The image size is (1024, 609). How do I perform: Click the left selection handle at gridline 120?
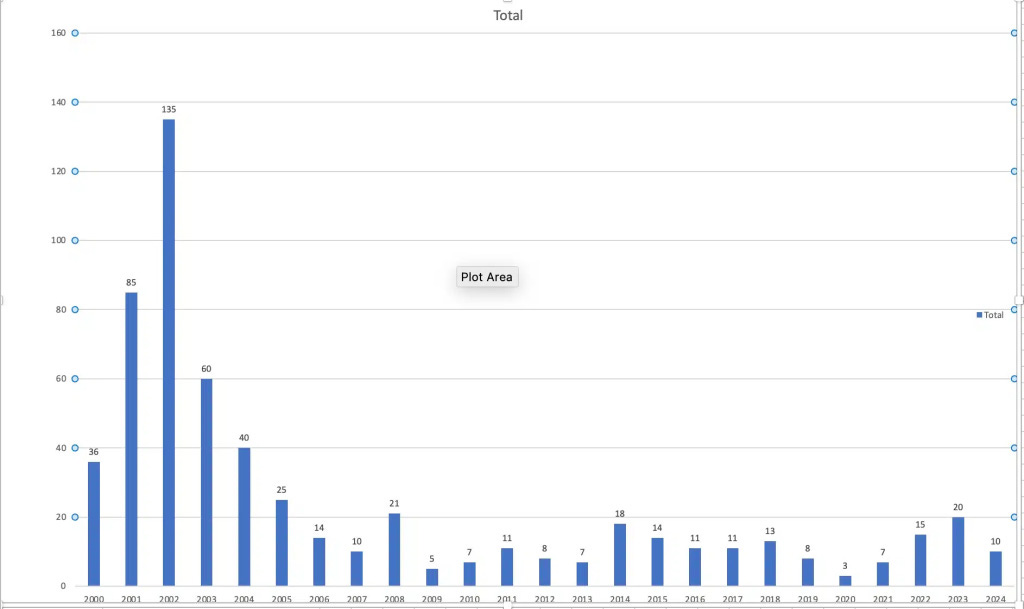pos(74,171)
